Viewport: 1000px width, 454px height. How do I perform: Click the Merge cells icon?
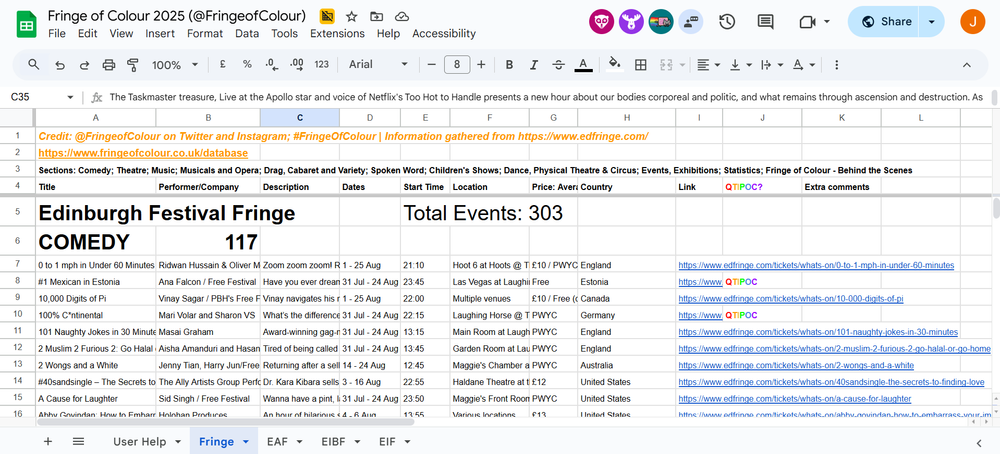coord(666,64)
